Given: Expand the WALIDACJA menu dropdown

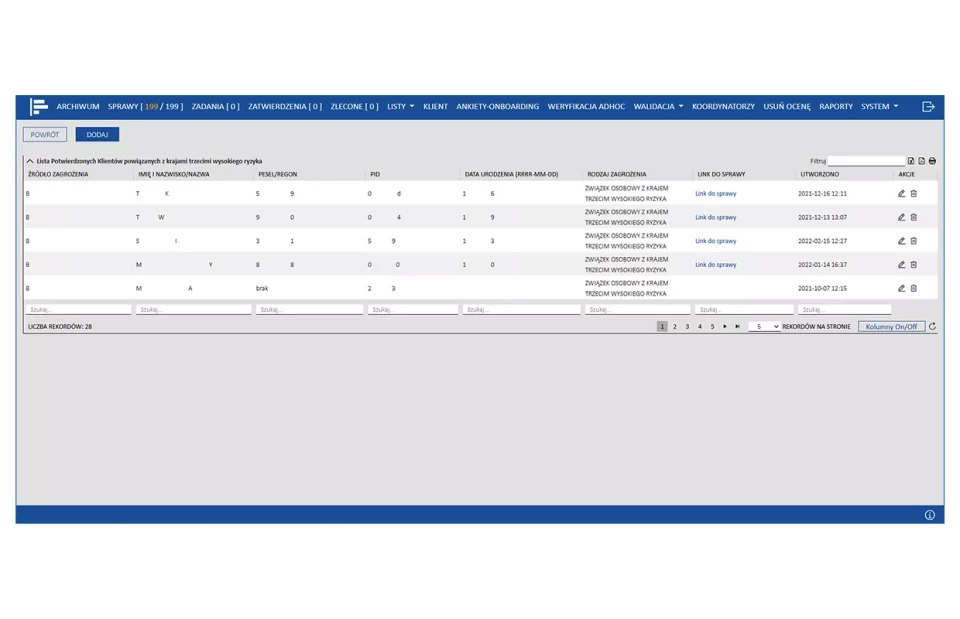Looking at the screenshot, I should pyautogui.click(x=658, y=106).
